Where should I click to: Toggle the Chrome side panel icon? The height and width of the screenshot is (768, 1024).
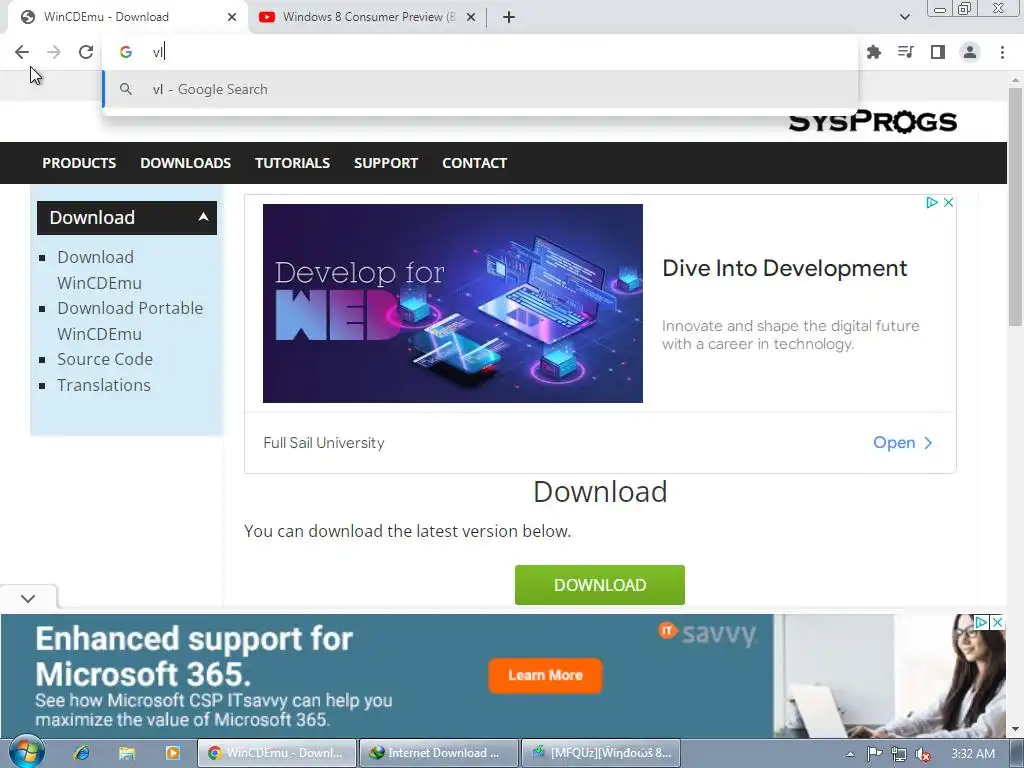point(938,52)
